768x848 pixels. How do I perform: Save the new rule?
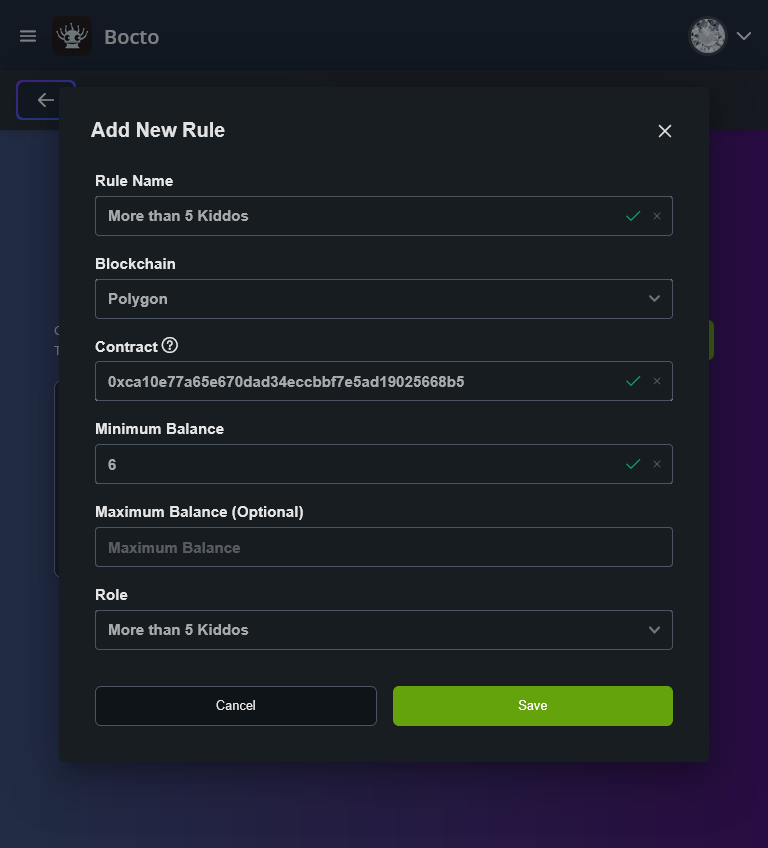point(532,706)
